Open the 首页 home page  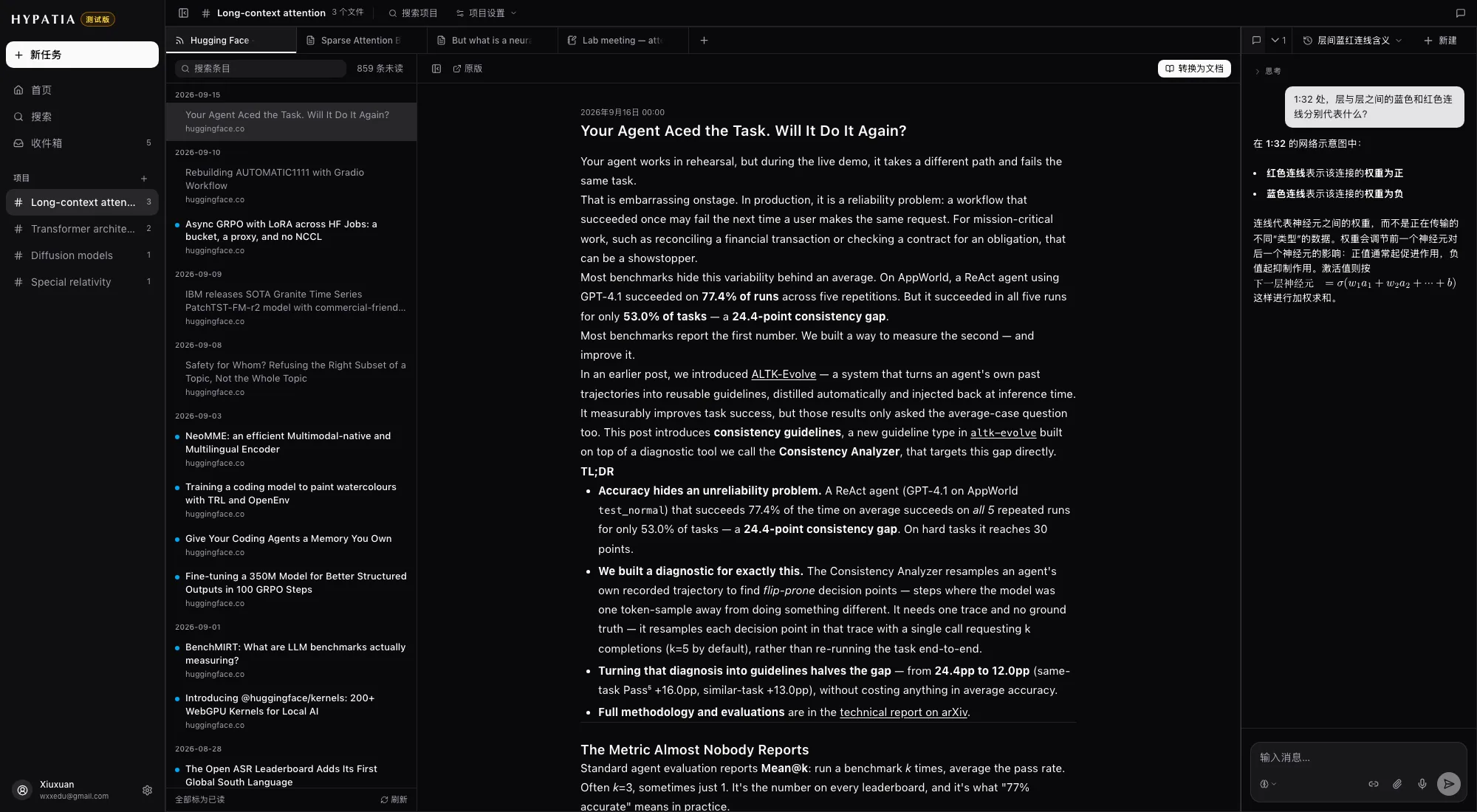pos(82,90)
